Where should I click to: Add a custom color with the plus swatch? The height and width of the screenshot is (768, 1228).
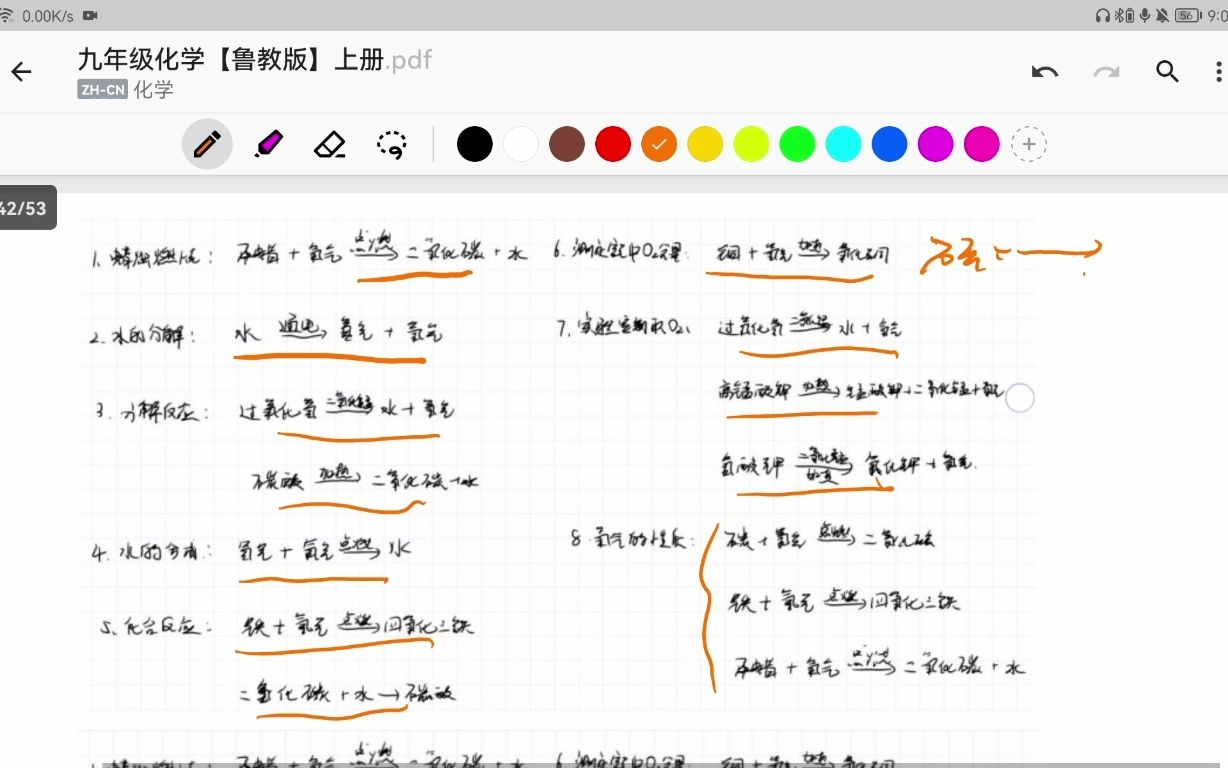[1028, 143]
